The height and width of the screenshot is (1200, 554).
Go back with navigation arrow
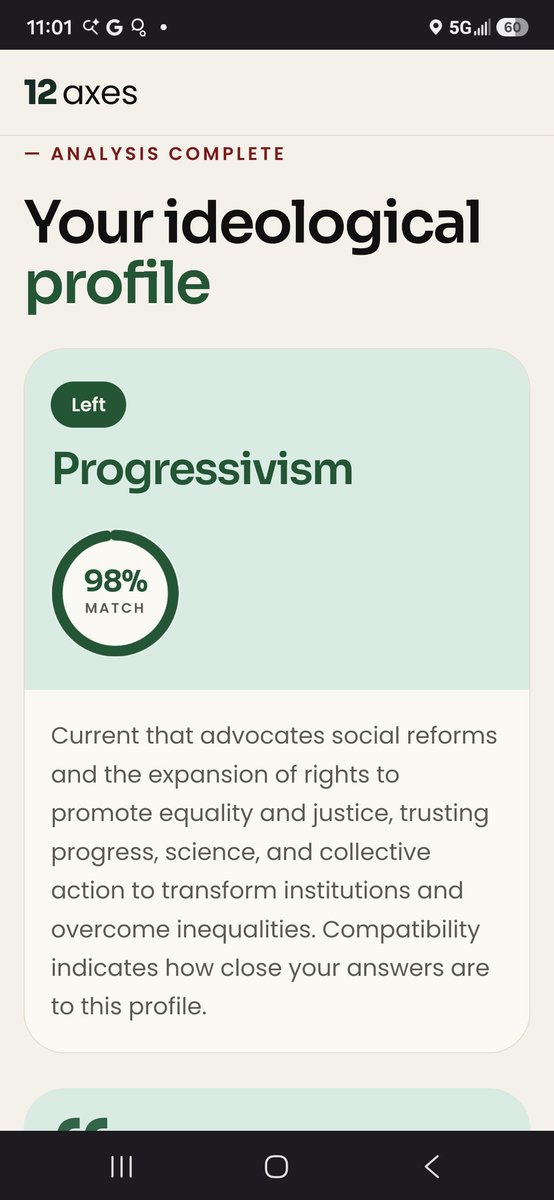[431, 1166]
